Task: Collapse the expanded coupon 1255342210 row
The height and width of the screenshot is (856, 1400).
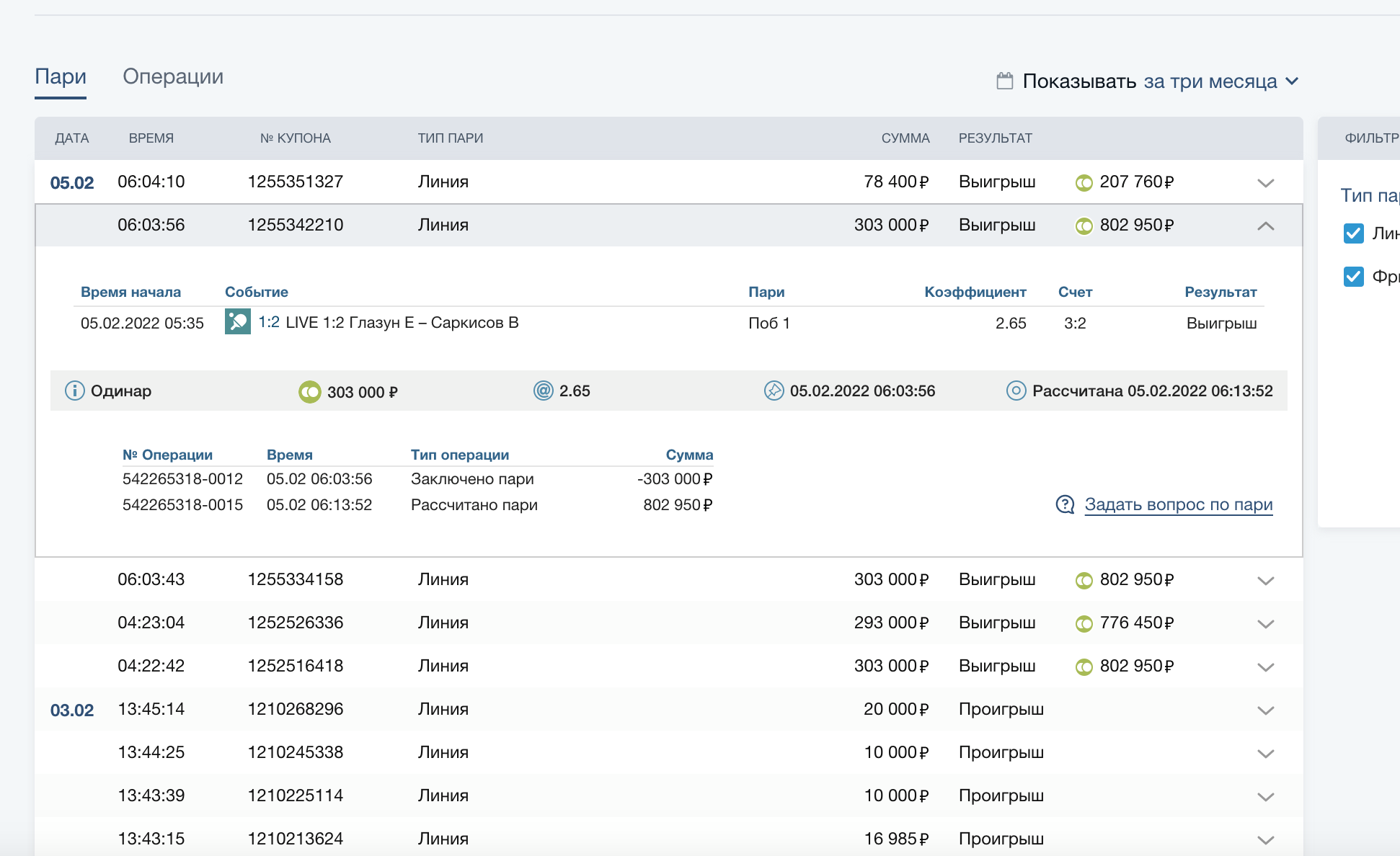Action: (1265, 226)
